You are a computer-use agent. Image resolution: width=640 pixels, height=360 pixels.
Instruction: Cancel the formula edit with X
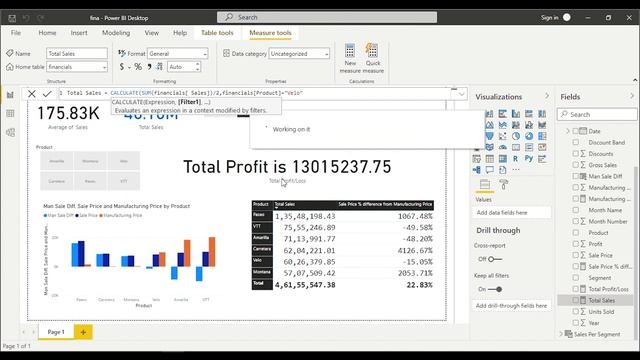pyautogui.click(x=31, y=94)
